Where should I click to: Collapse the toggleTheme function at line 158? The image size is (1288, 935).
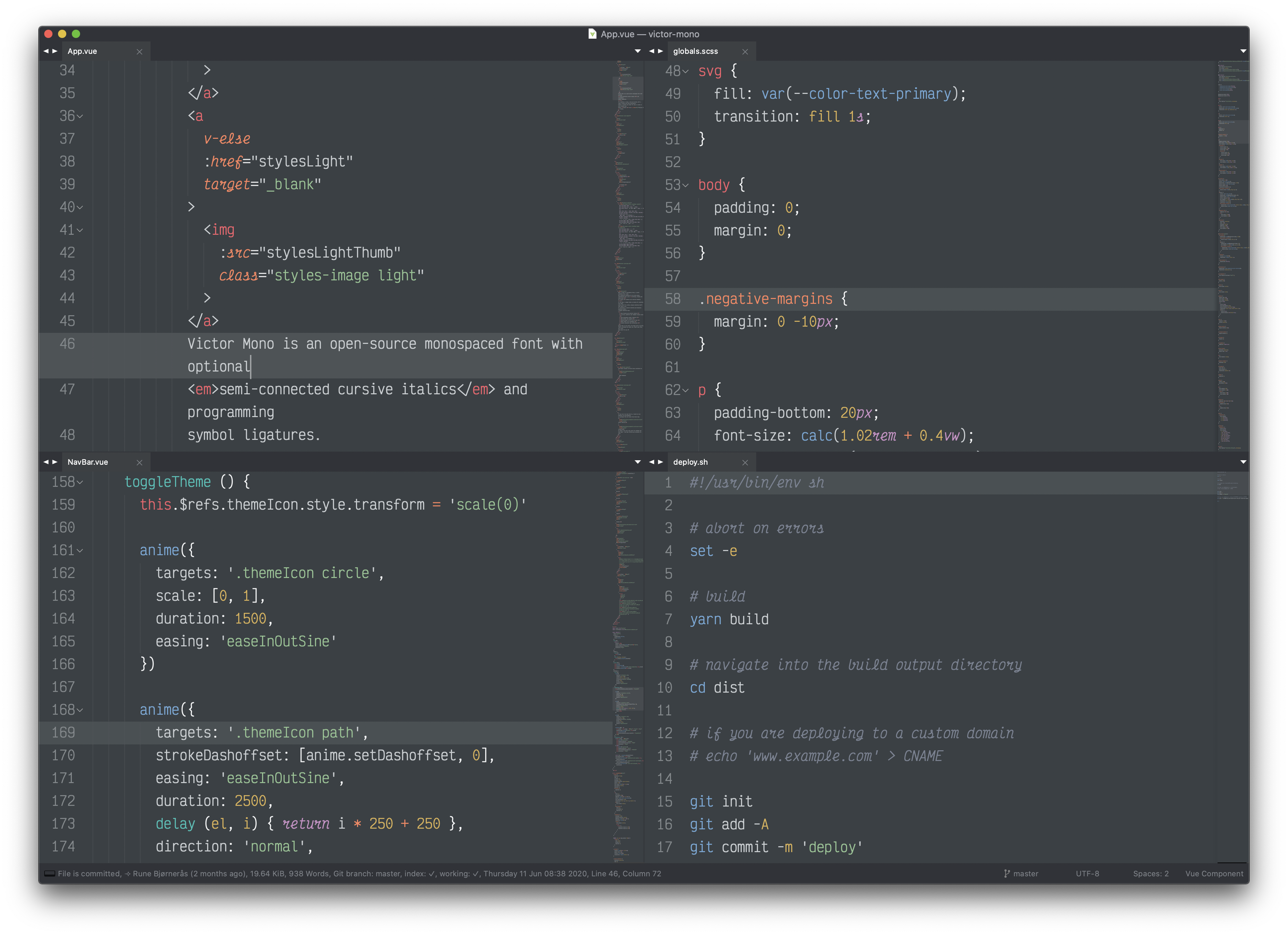(80, 483)
